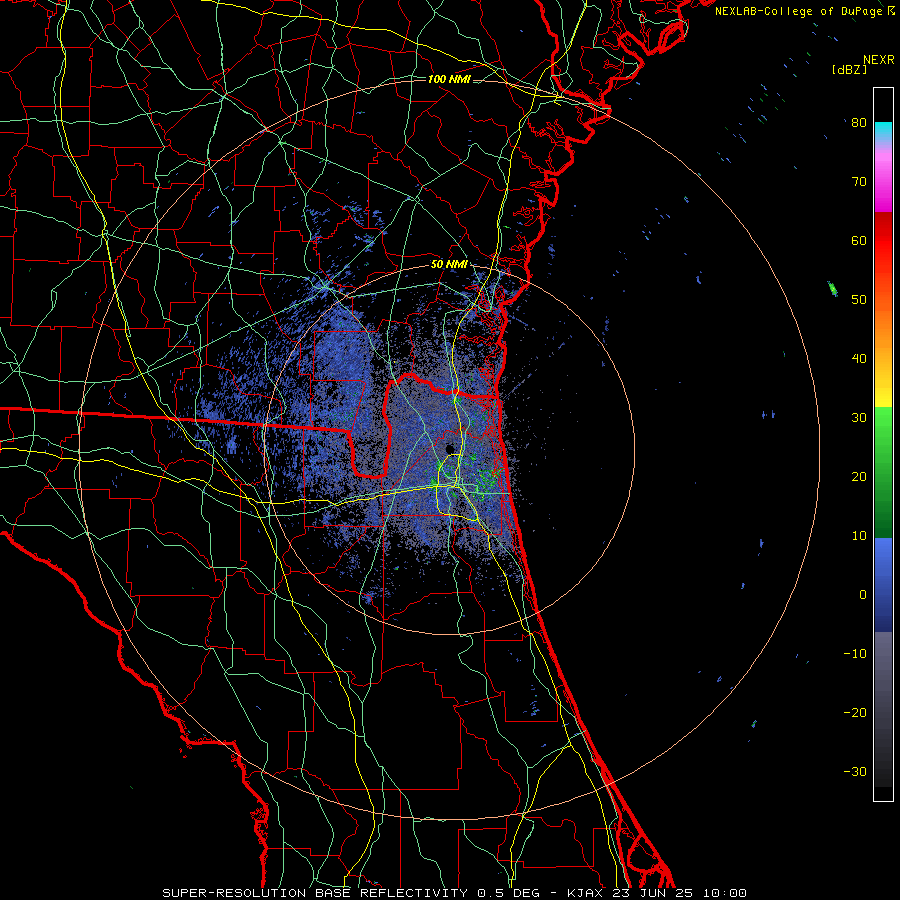Image resolution: width=900 pixels, height=900 pixels.
Task: Click the 40 value on dBZ scale
Action: [x=859, y=359]
